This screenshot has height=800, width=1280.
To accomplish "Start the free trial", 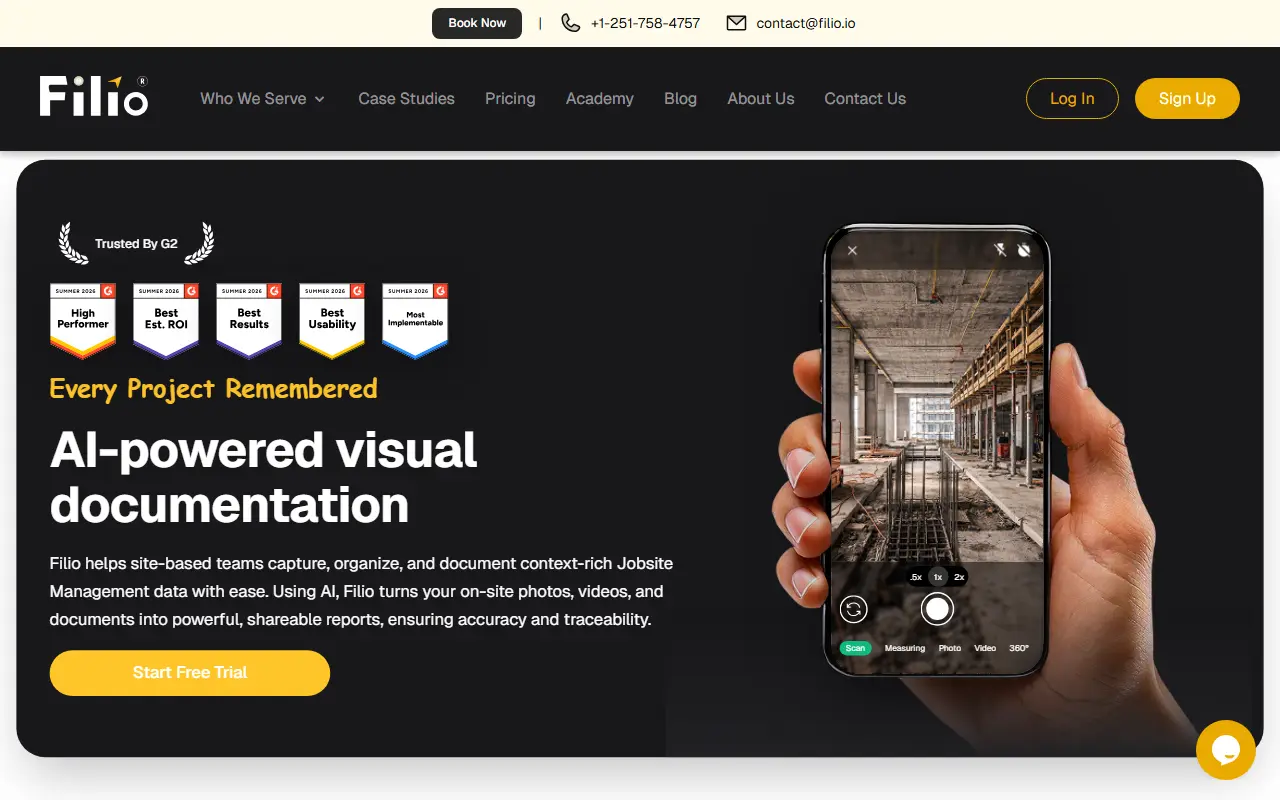I will click(x=190, y=673).
